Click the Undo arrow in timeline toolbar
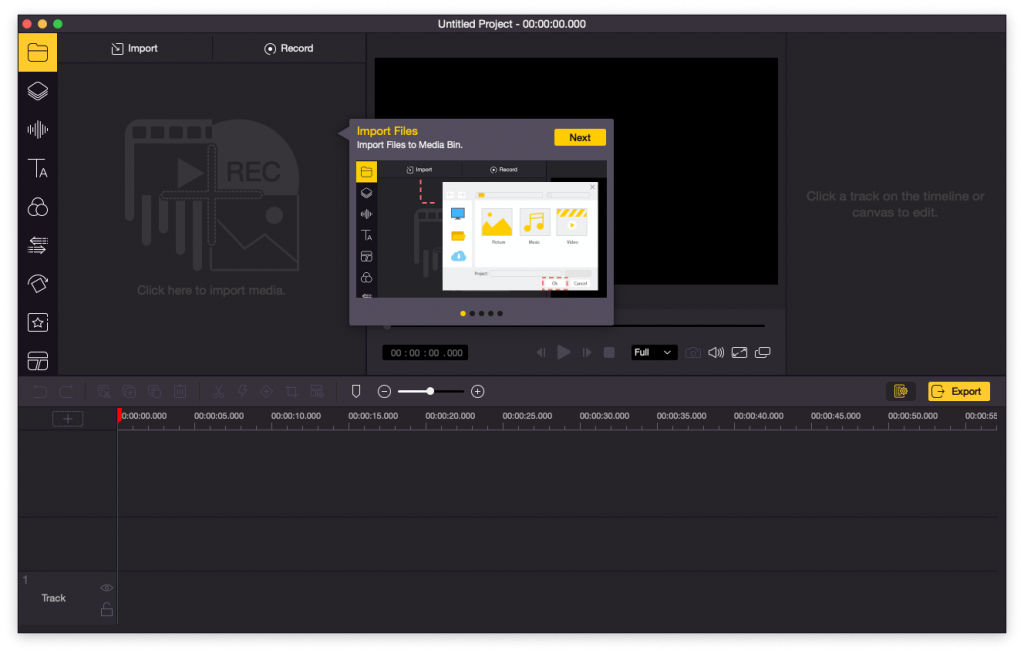 pyautogui.click(x=40, y=391)
